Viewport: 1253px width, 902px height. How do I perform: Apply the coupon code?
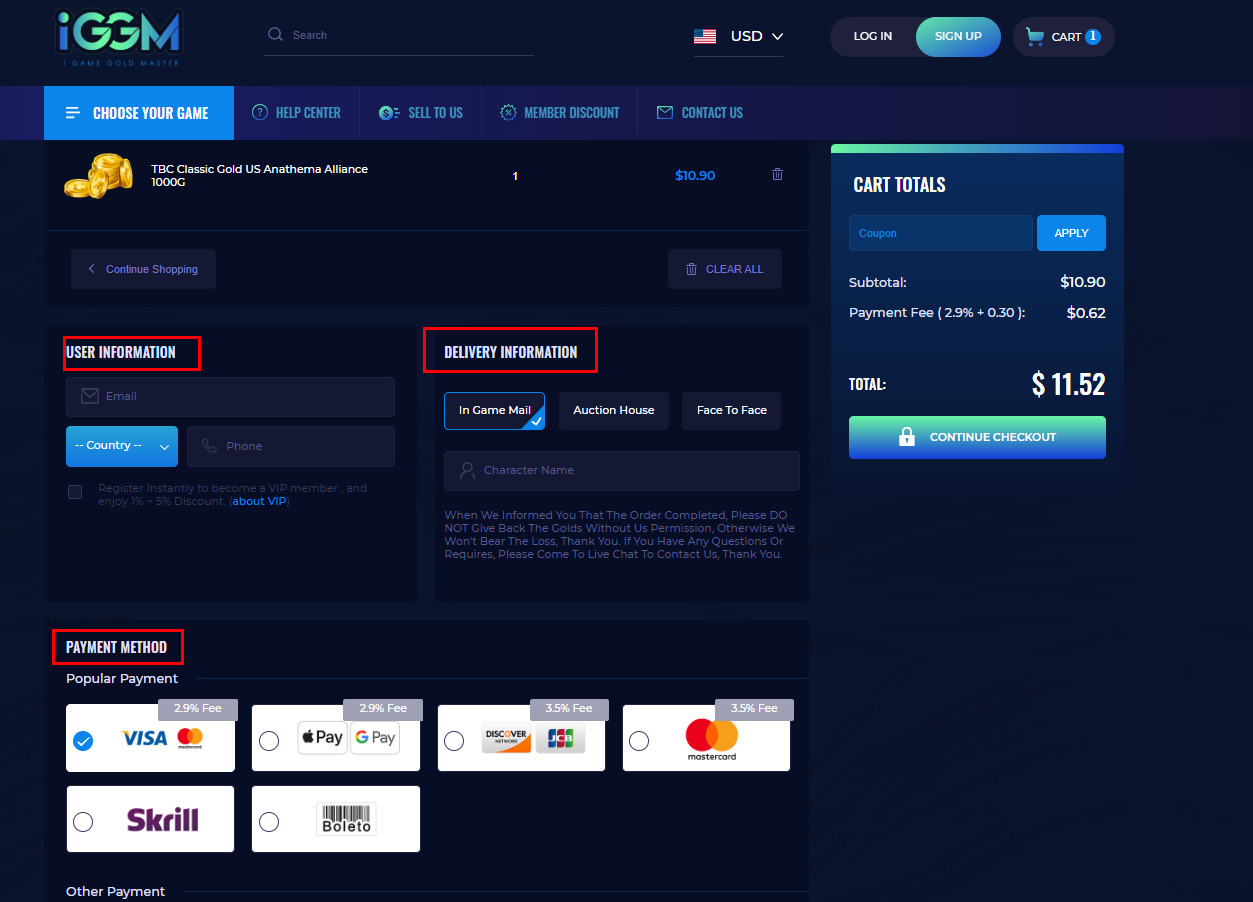[x=1071, y=233]
